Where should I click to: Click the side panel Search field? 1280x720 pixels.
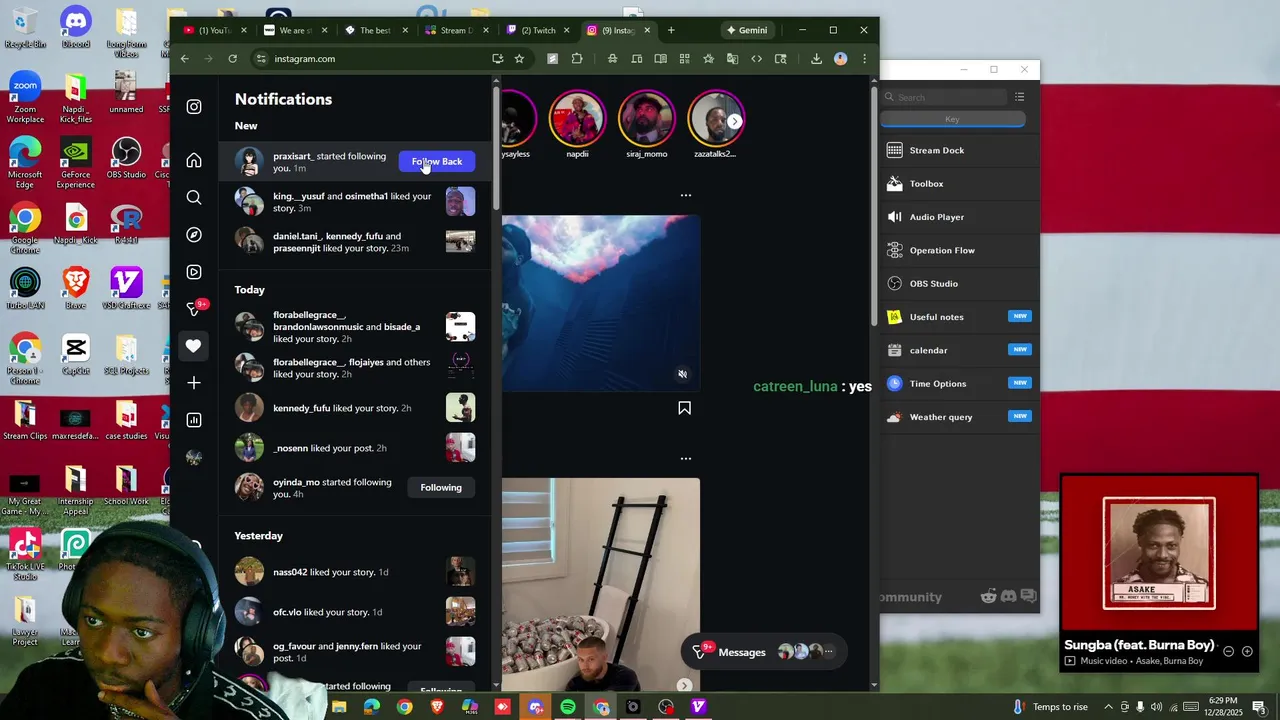944,97
